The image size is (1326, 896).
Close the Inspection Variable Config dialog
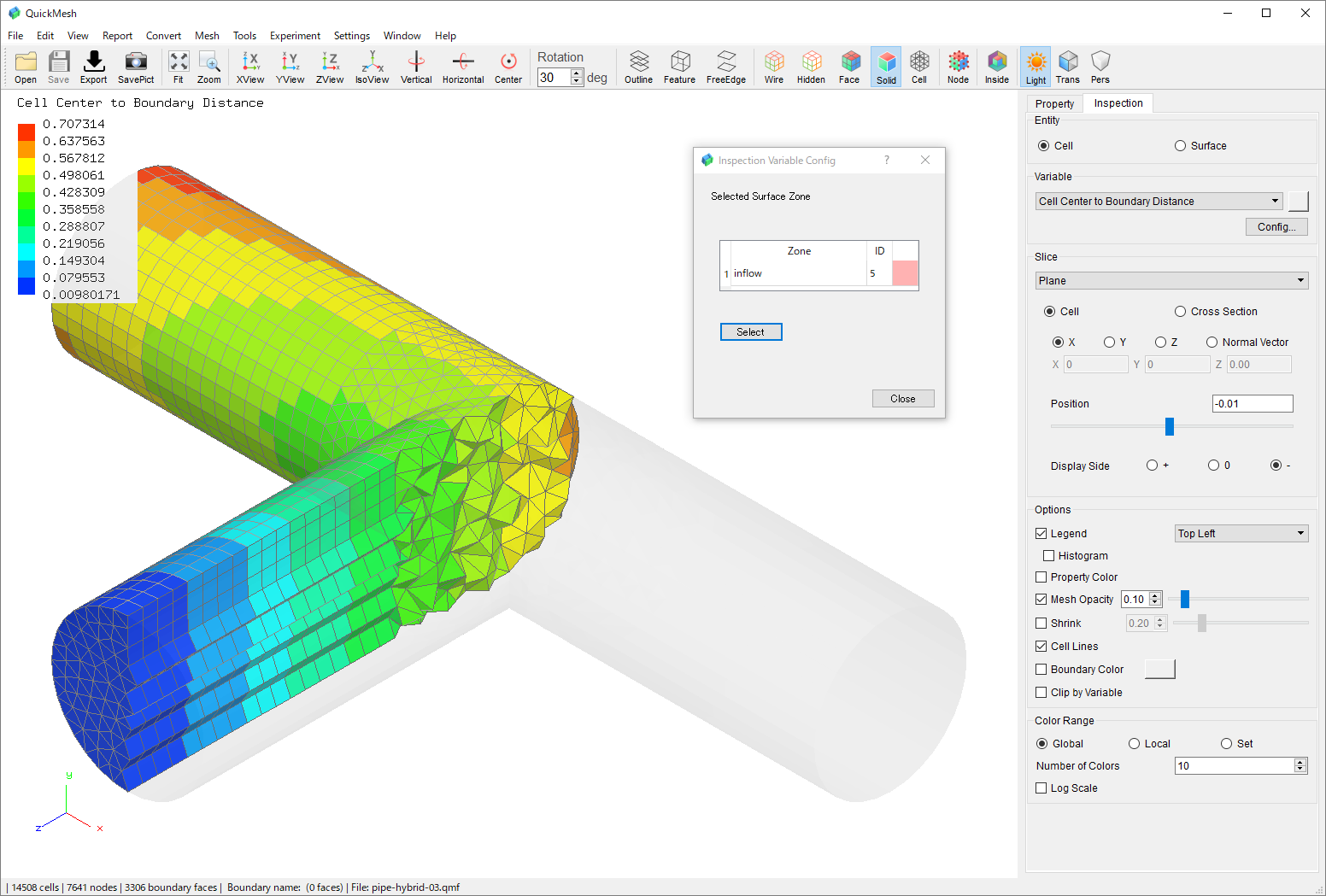coord(903,399)
